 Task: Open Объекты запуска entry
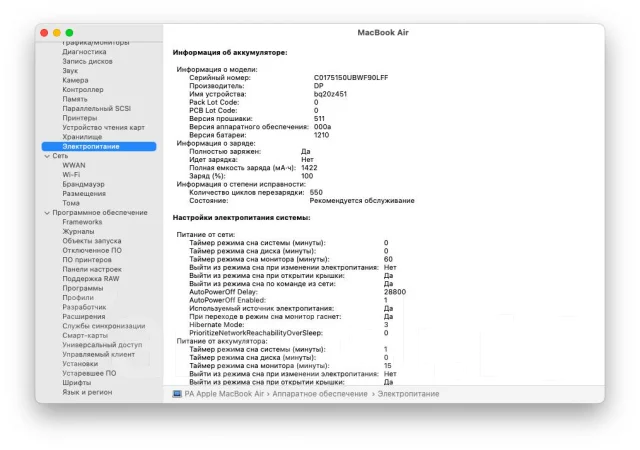point(91,241)
